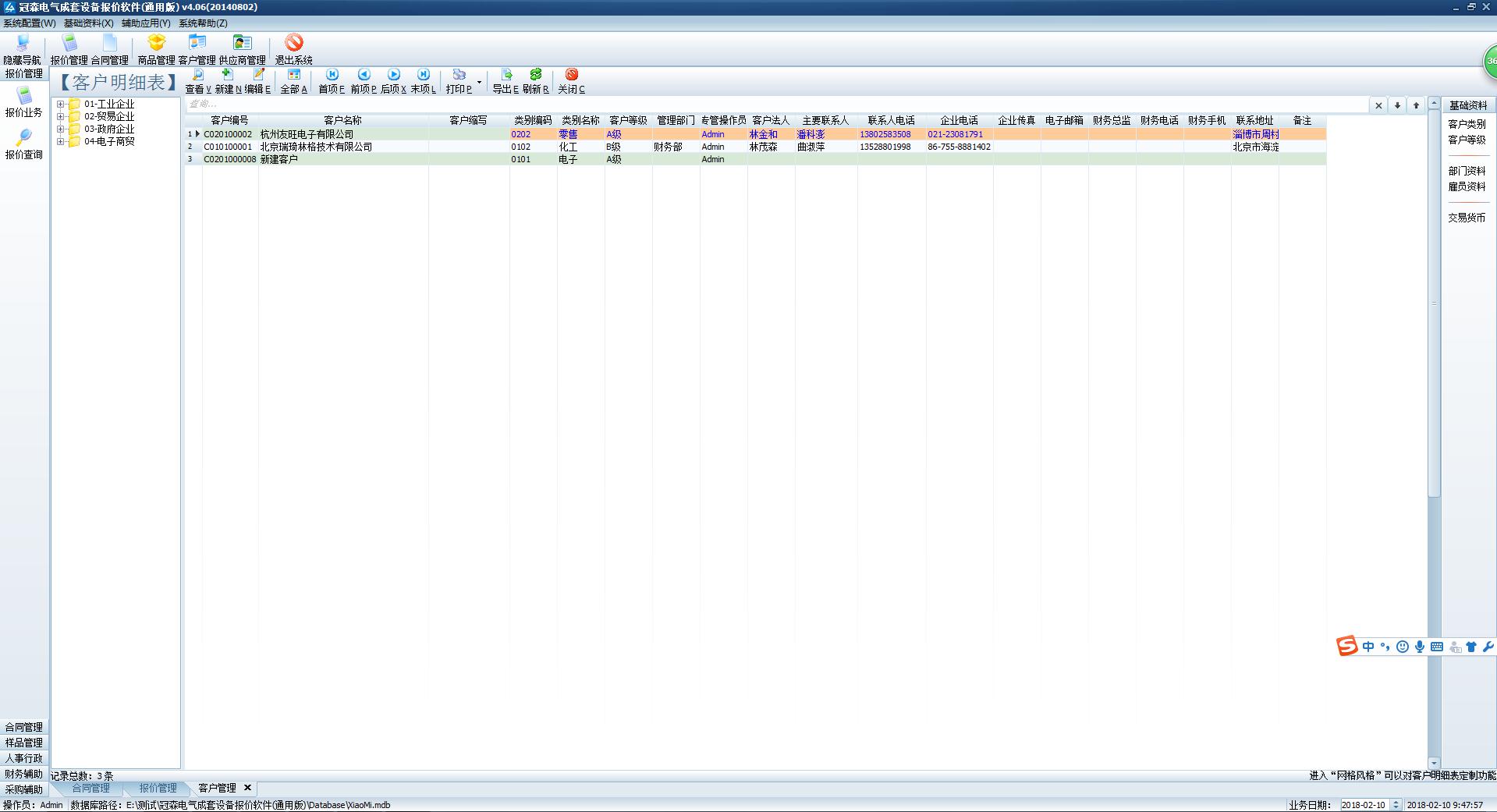1497x812 pixels.
Task: Click 退出系统 exit icon
Action: pos(293,44)
